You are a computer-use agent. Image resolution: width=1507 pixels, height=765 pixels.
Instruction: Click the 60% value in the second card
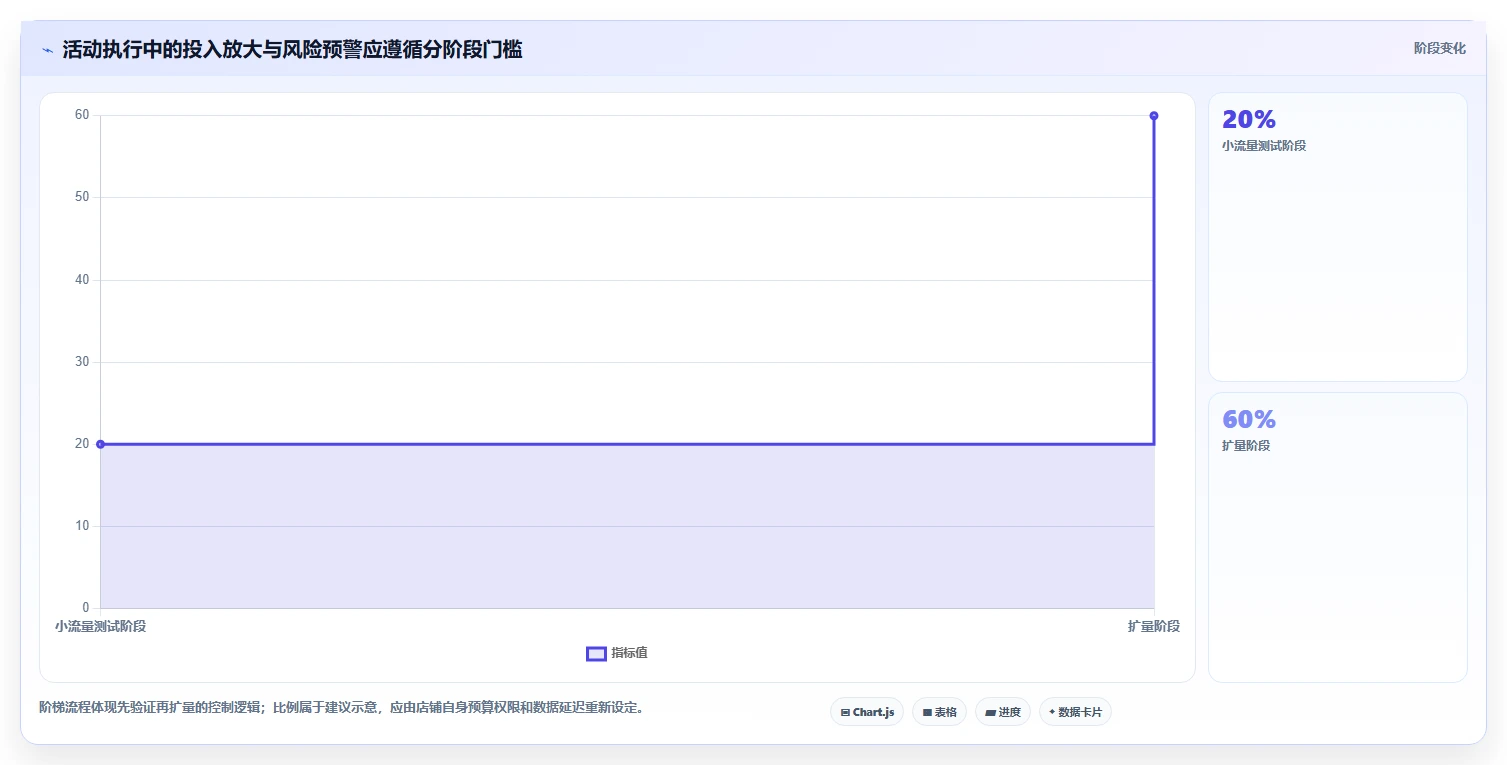tap(1249, 419)
